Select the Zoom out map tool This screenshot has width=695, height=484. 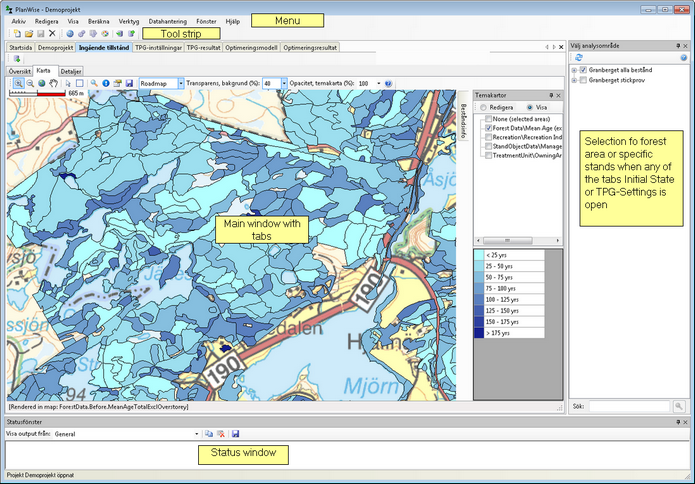[x=30, y=83]
